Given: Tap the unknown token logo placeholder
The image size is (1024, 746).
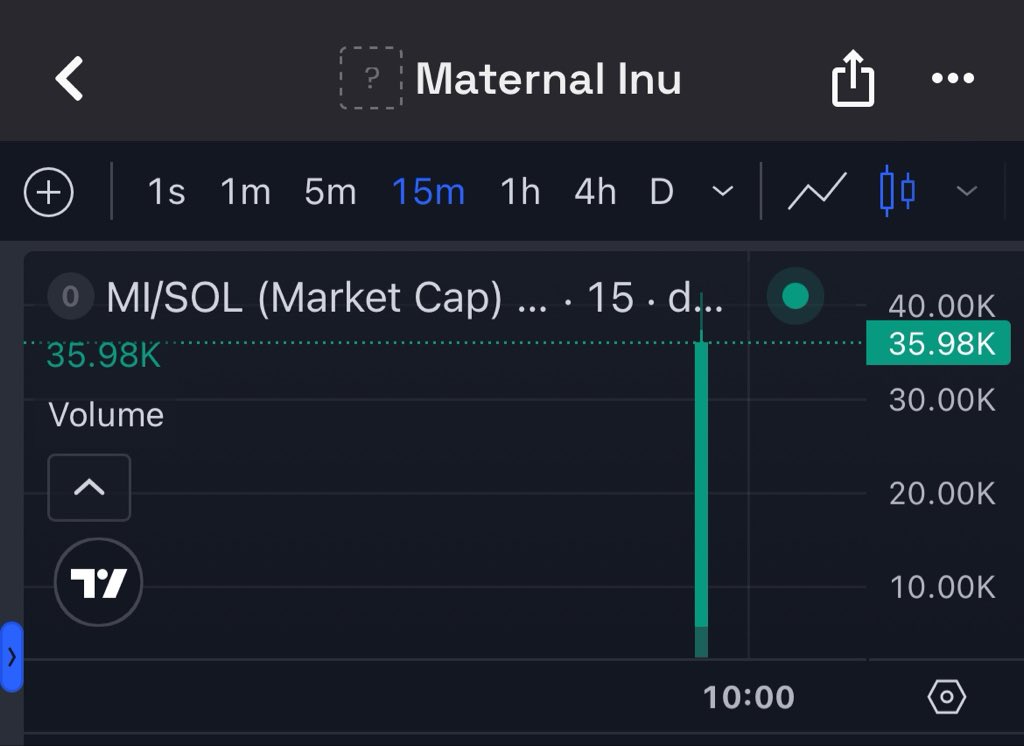Looking at the screenshot, I should [370, 78].
